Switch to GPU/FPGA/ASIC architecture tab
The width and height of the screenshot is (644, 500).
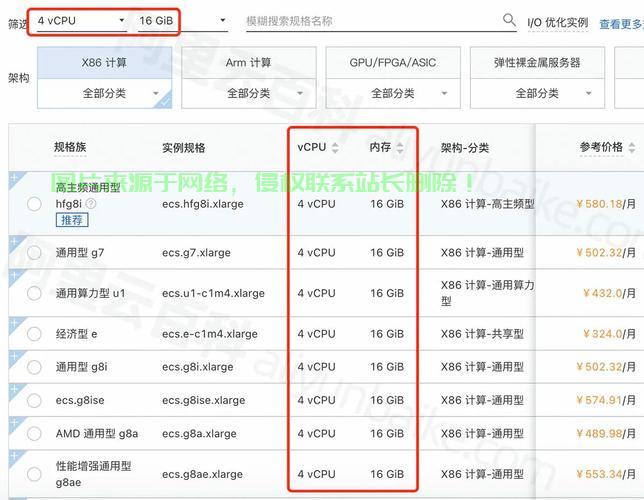click(x=393, y=63)
